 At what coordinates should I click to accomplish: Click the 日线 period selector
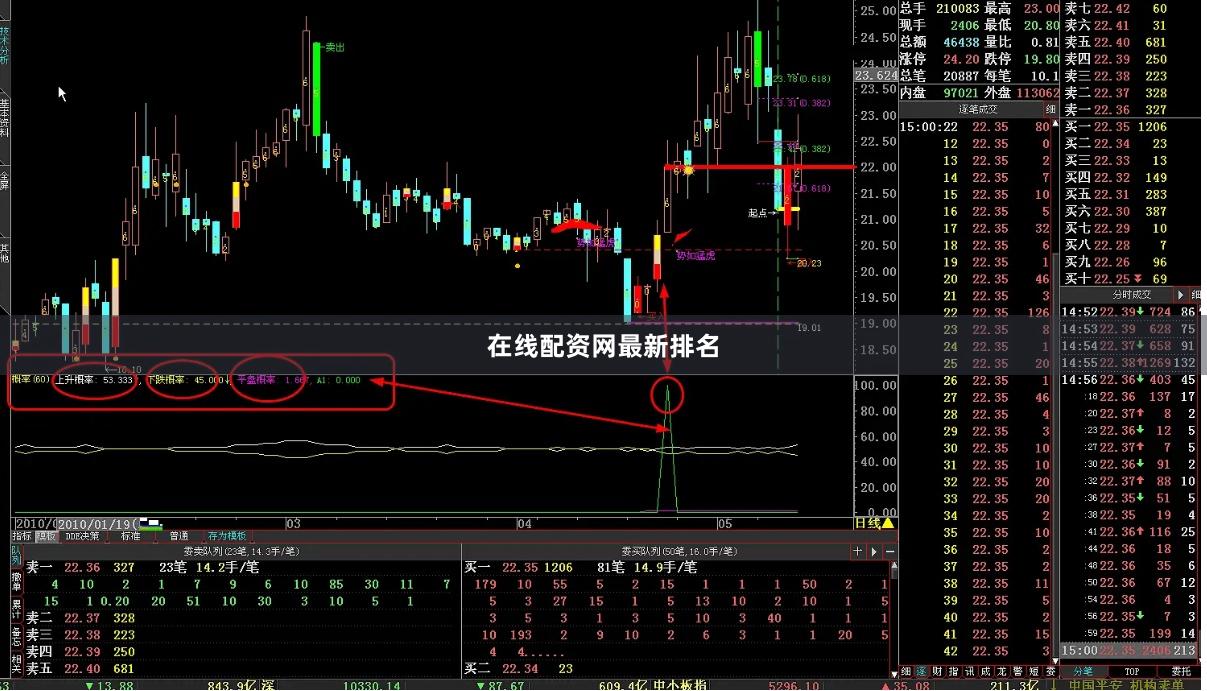coord(866,523)
